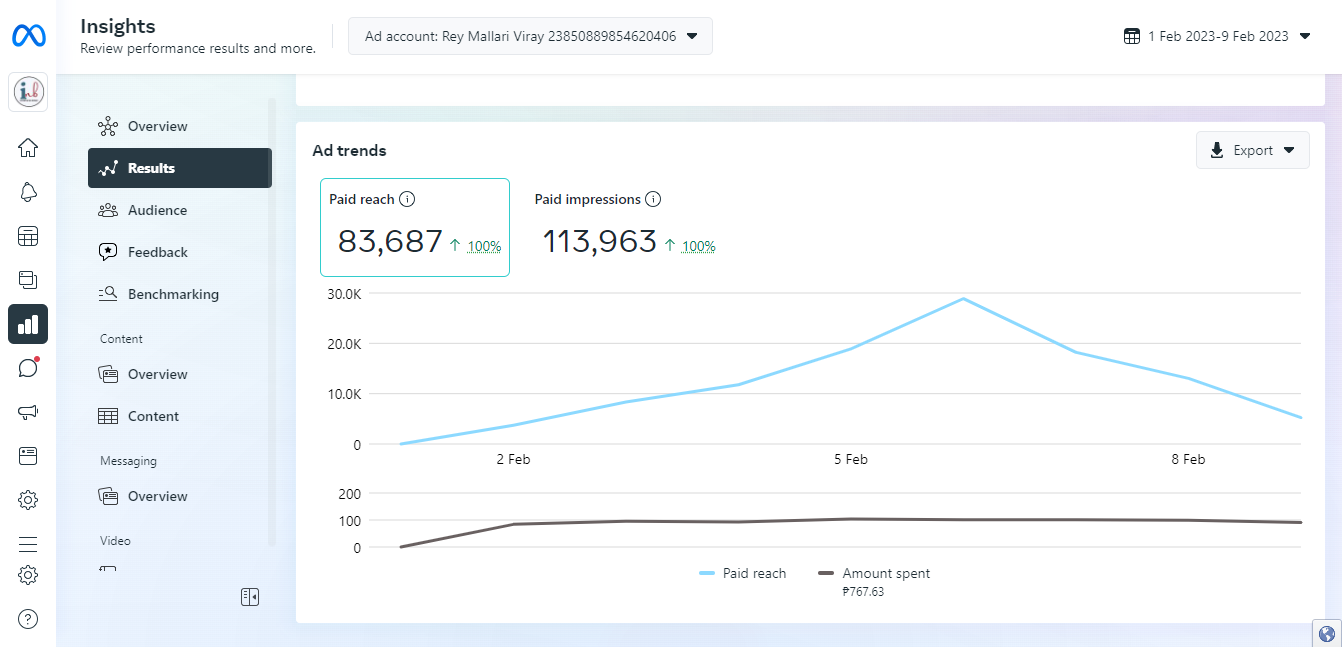Toggle the Paid reach legend series
Viewport: 1342px width, 647px height.
(743, 574)
